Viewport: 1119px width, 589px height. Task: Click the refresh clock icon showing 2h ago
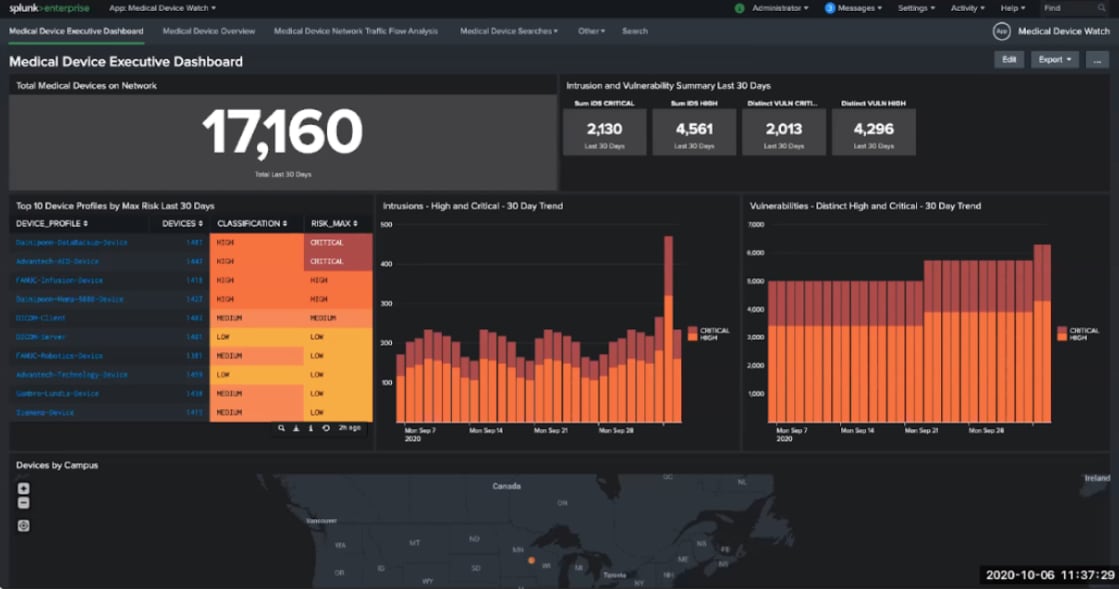tap(327, 427)
